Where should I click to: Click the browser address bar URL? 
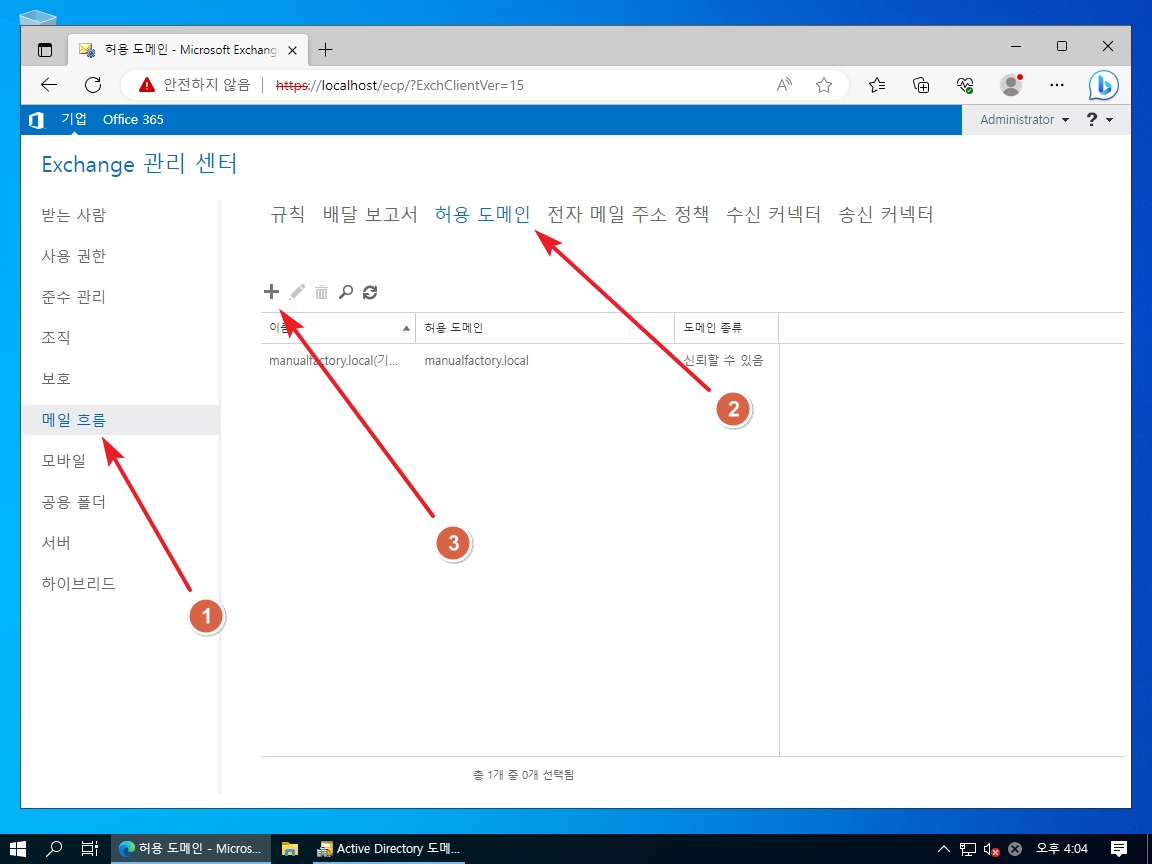click(x=400, y=85)
